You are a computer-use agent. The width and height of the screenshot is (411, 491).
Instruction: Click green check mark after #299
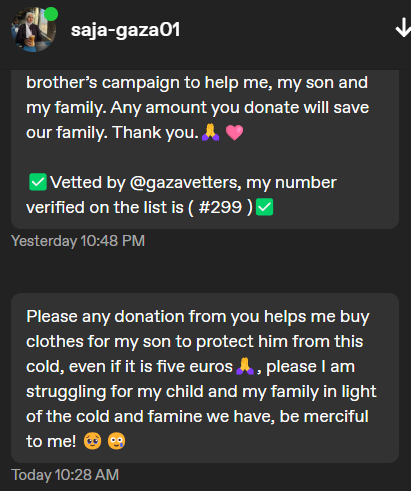point(265,207)
